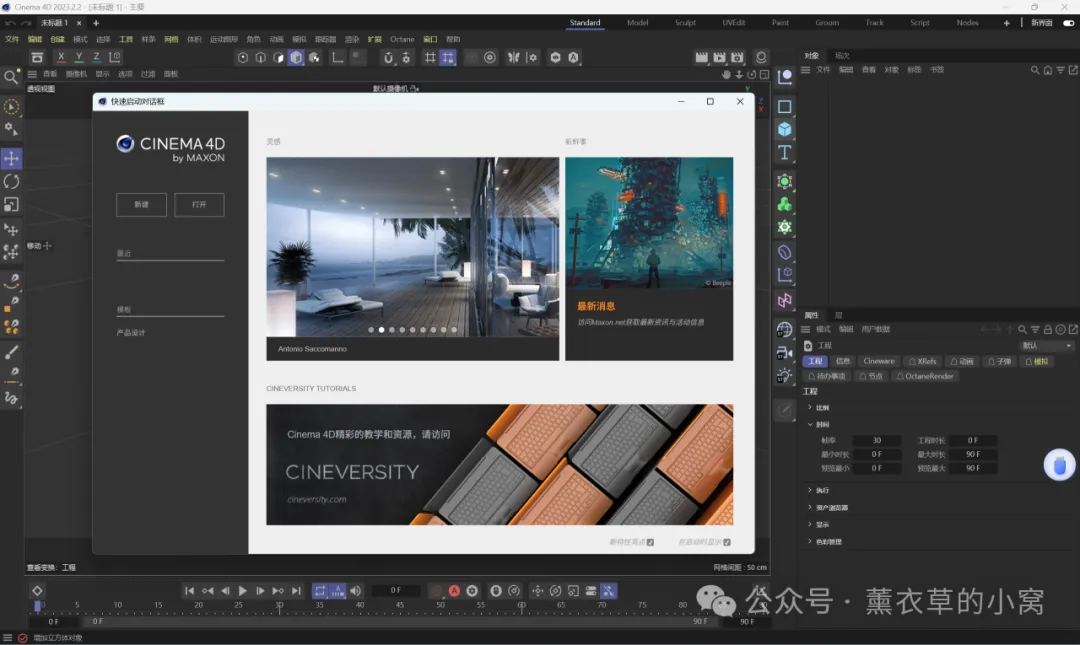Go to end of animation
Viewport: 1080px width, 645px height.
[x=296, y=591]
